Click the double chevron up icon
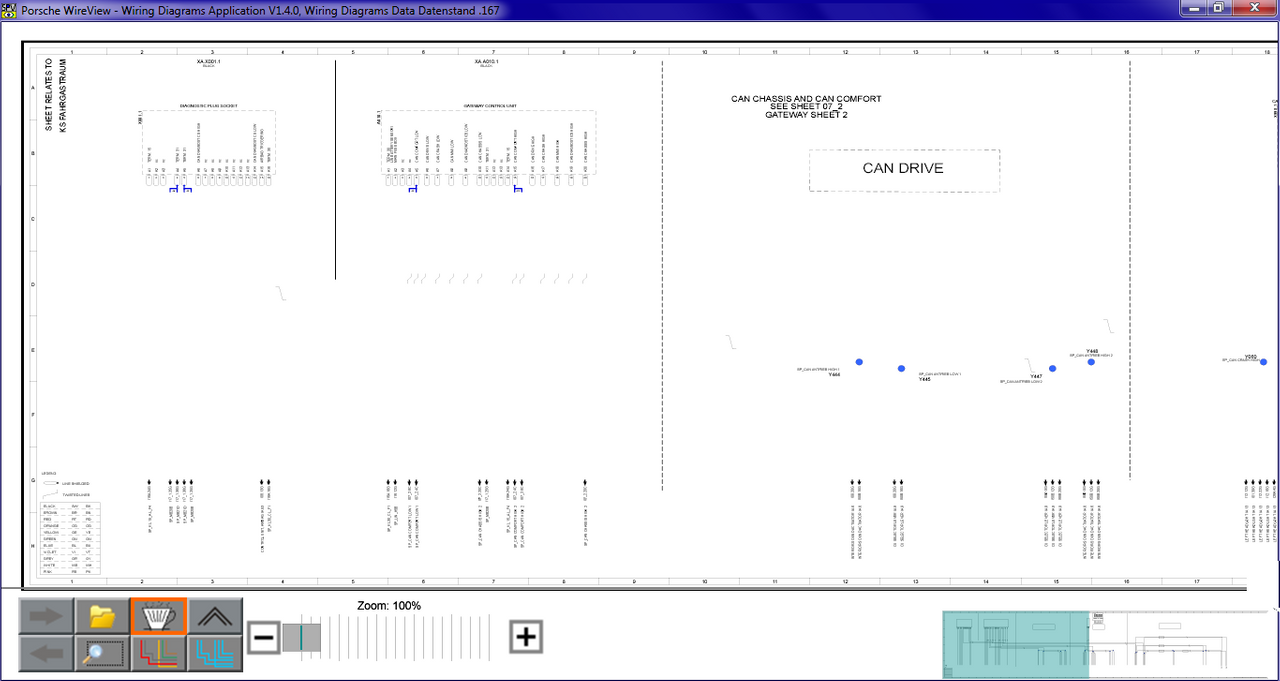Screen dimensions: 1280x681 pyautogui.click(x=215, y=616)
